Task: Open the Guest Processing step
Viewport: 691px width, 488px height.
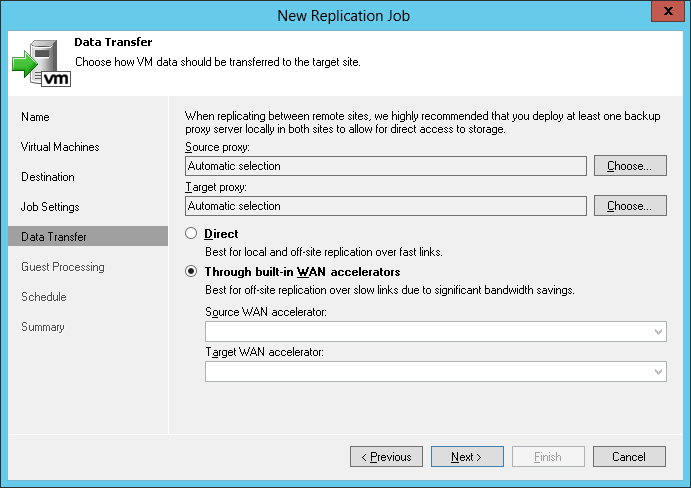Action: click(63, 267)
